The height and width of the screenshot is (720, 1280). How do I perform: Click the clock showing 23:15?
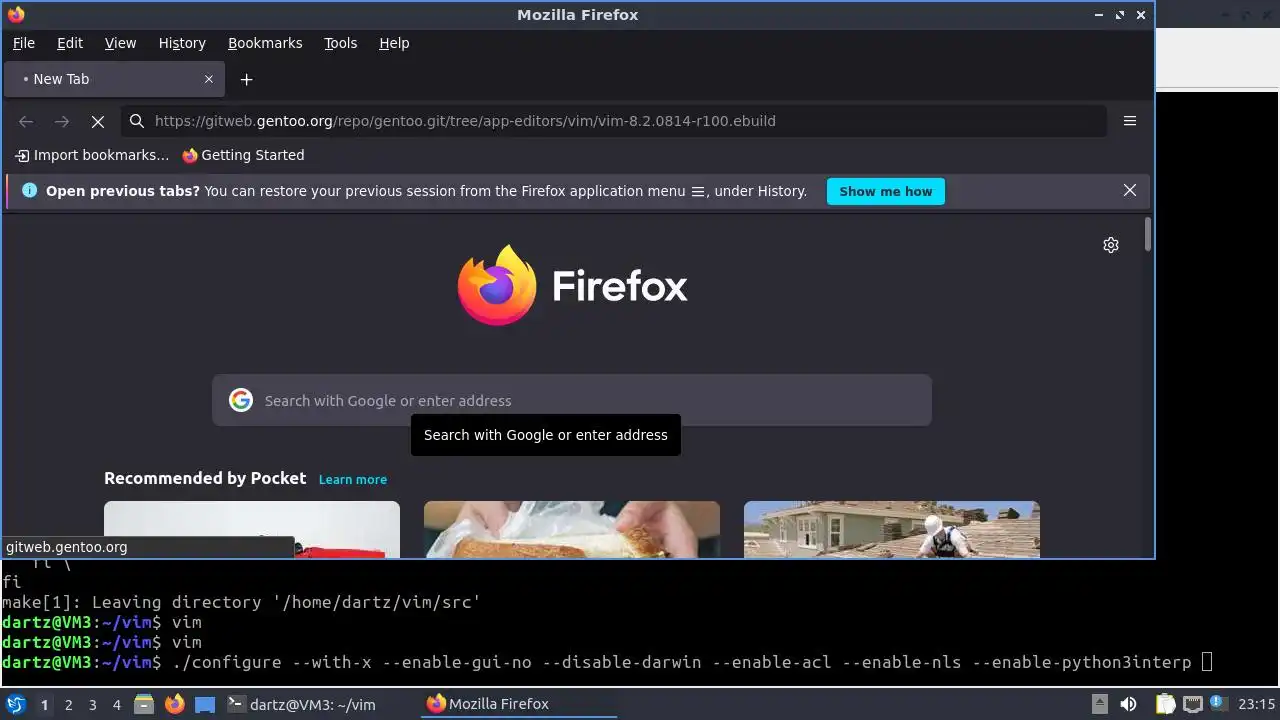[x=1257, y=704]
